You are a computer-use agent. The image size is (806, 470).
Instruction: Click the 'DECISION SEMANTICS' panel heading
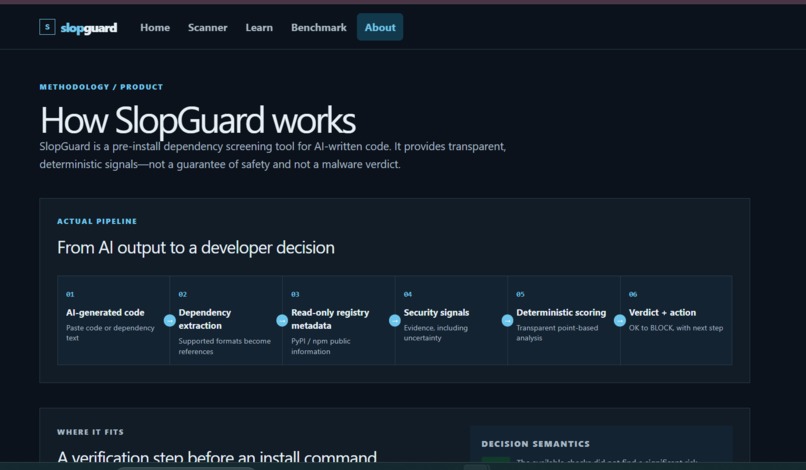pyautogui.click(x=536, y=444)
